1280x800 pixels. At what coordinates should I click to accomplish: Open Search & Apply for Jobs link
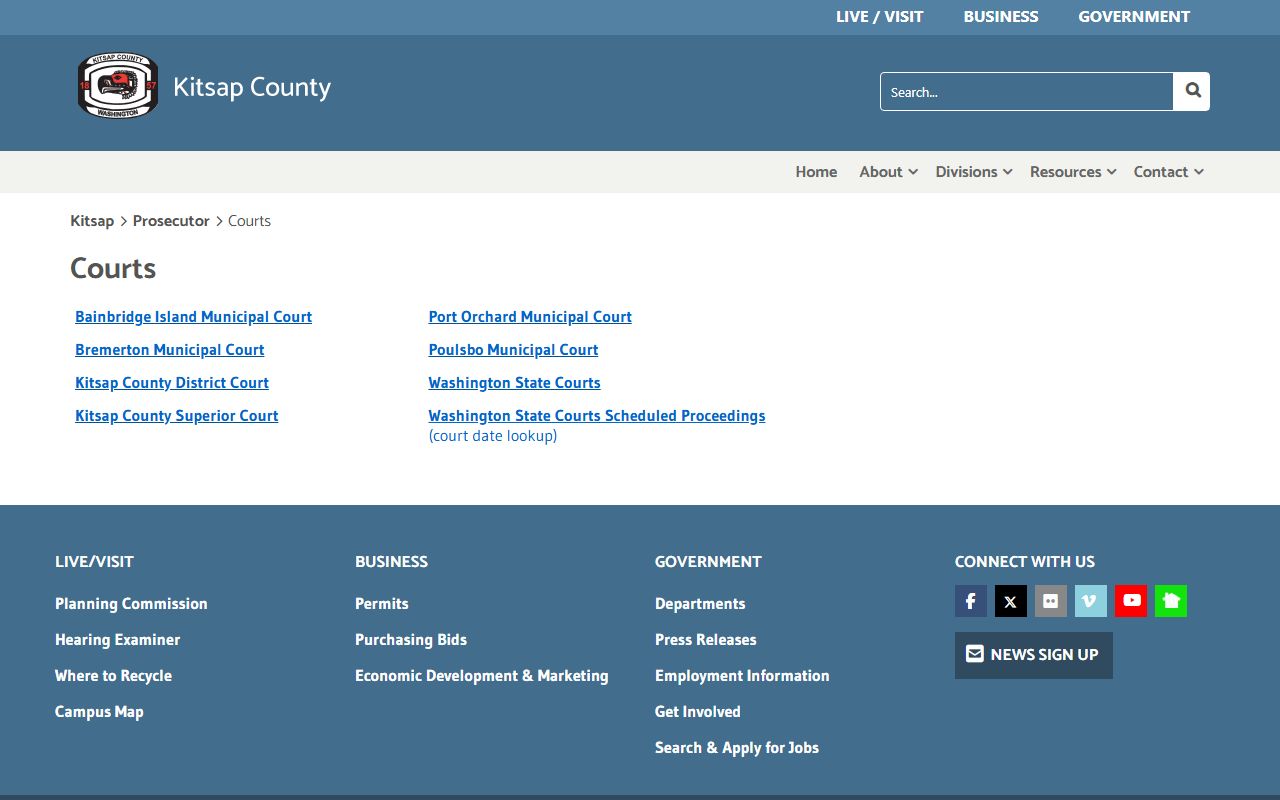[736, 748]
